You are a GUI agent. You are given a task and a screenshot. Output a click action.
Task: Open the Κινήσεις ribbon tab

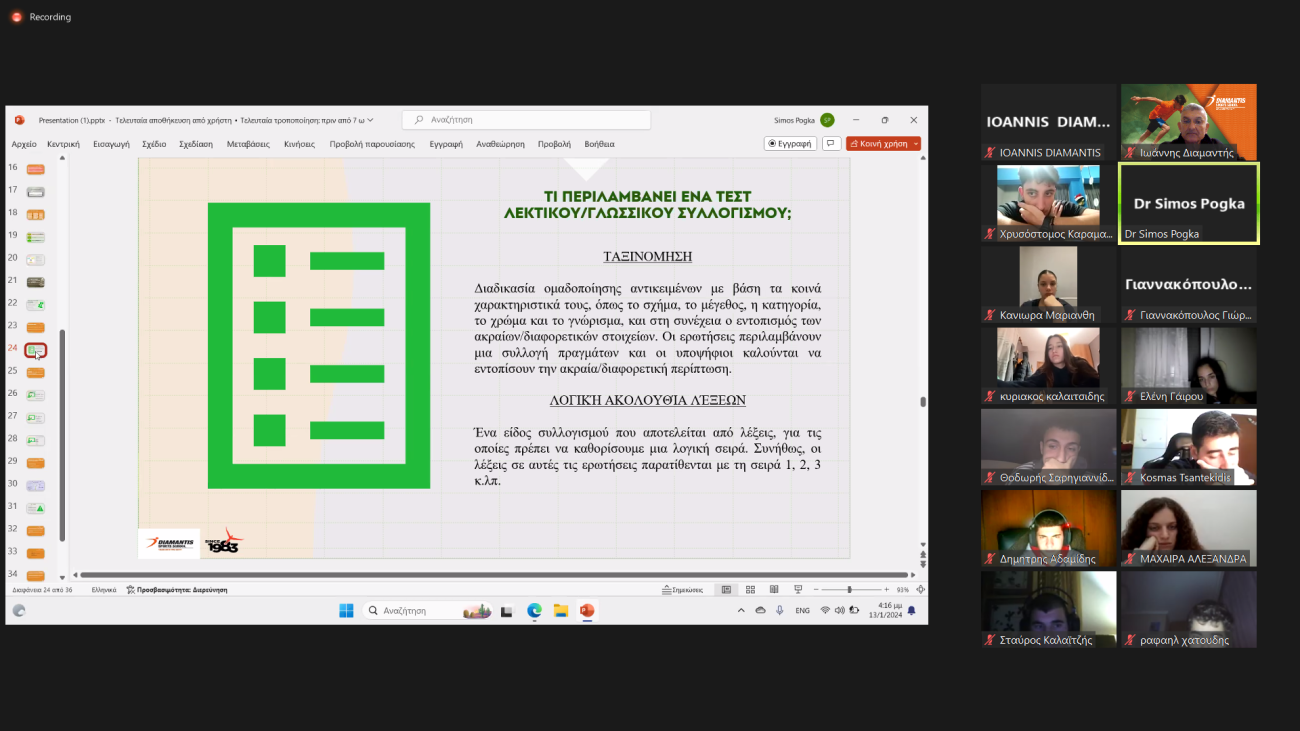299,144
